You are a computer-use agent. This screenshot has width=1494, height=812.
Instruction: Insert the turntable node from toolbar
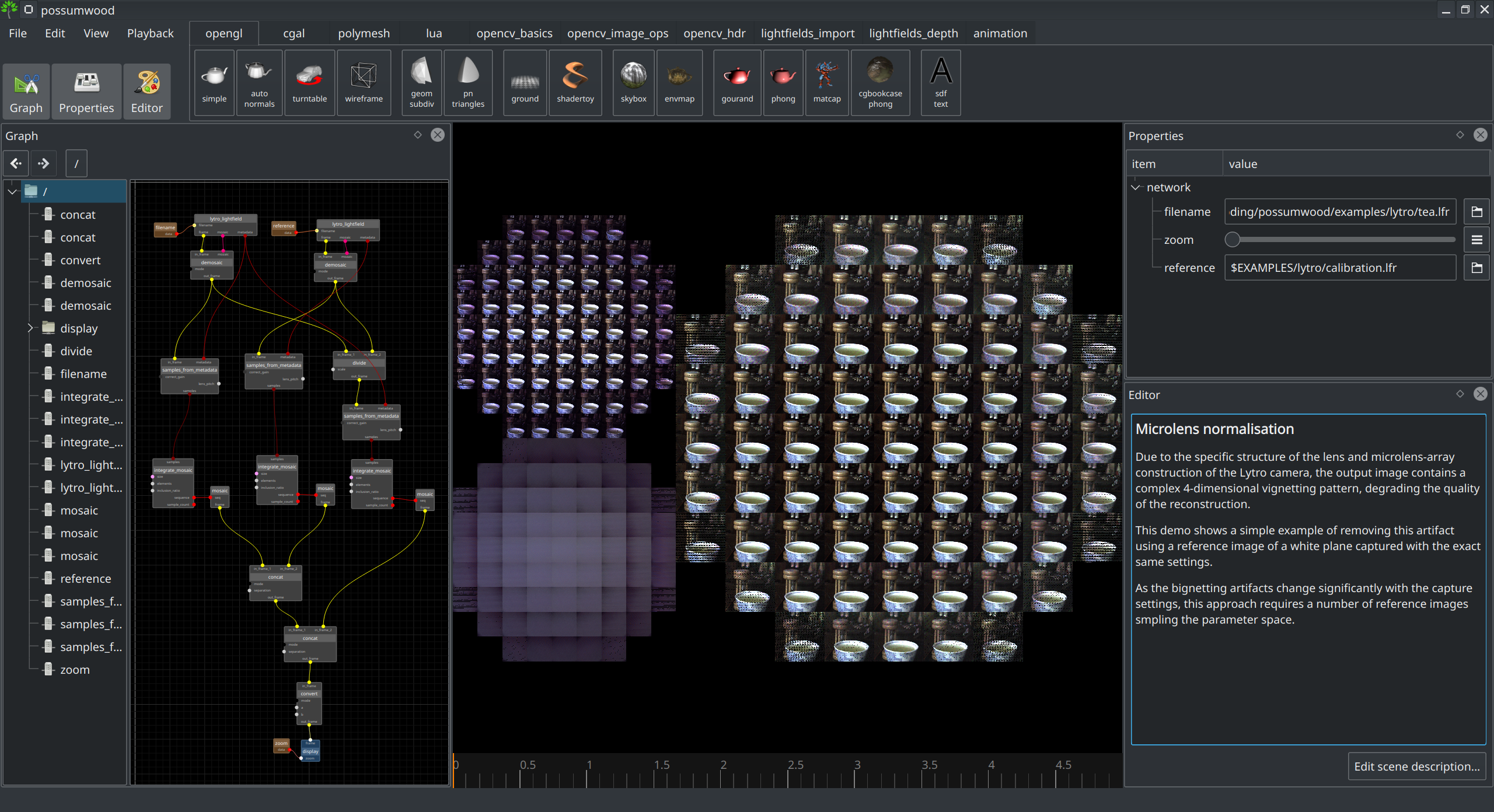[x=309, y=82]
